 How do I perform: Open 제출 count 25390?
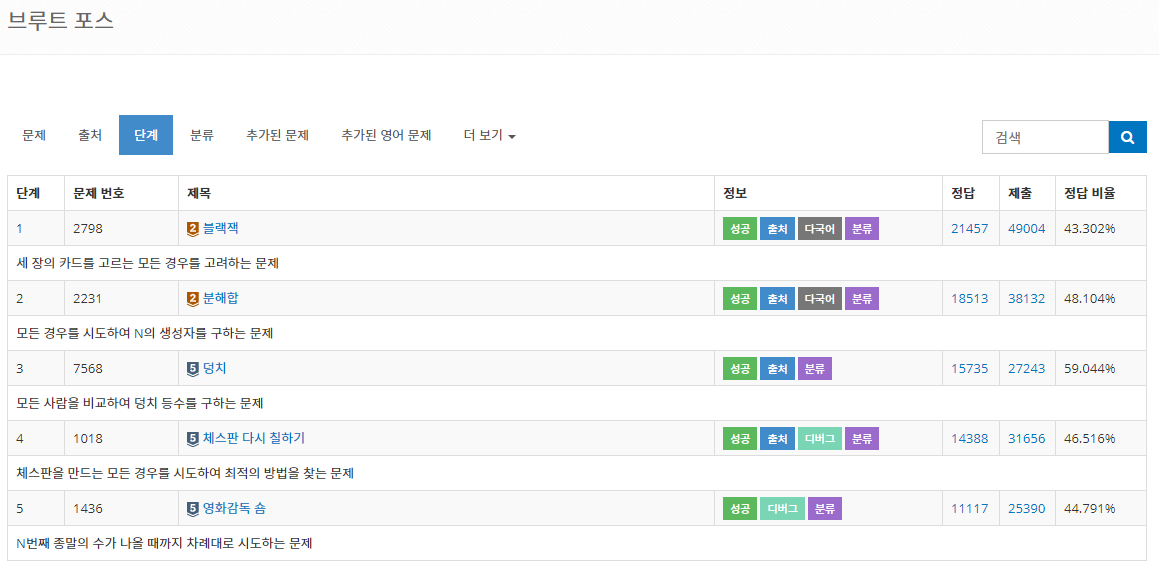point(1027,508)
